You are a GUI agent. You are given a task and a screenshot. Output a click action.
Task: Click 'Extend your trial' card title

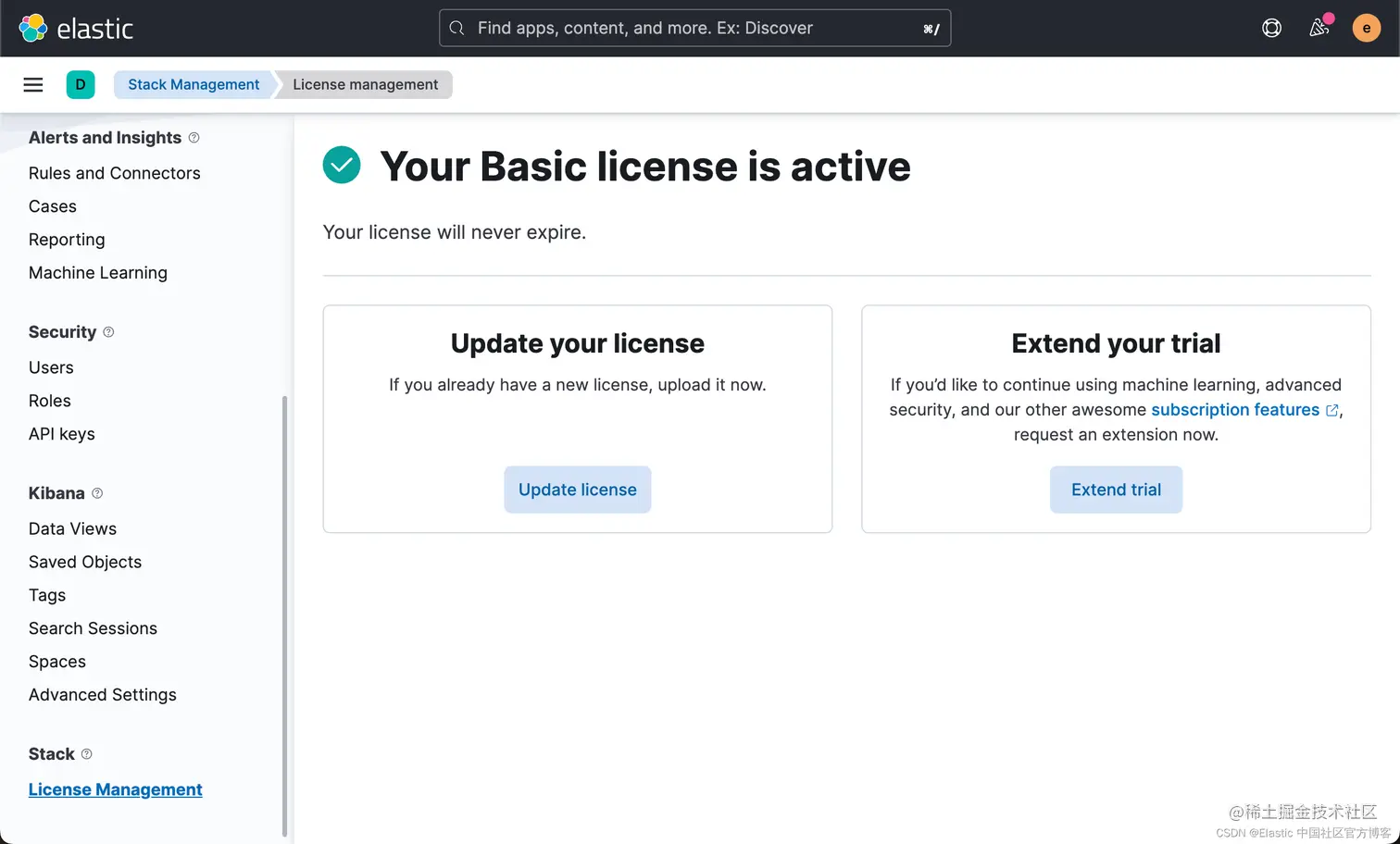(x=1116, y=343)
